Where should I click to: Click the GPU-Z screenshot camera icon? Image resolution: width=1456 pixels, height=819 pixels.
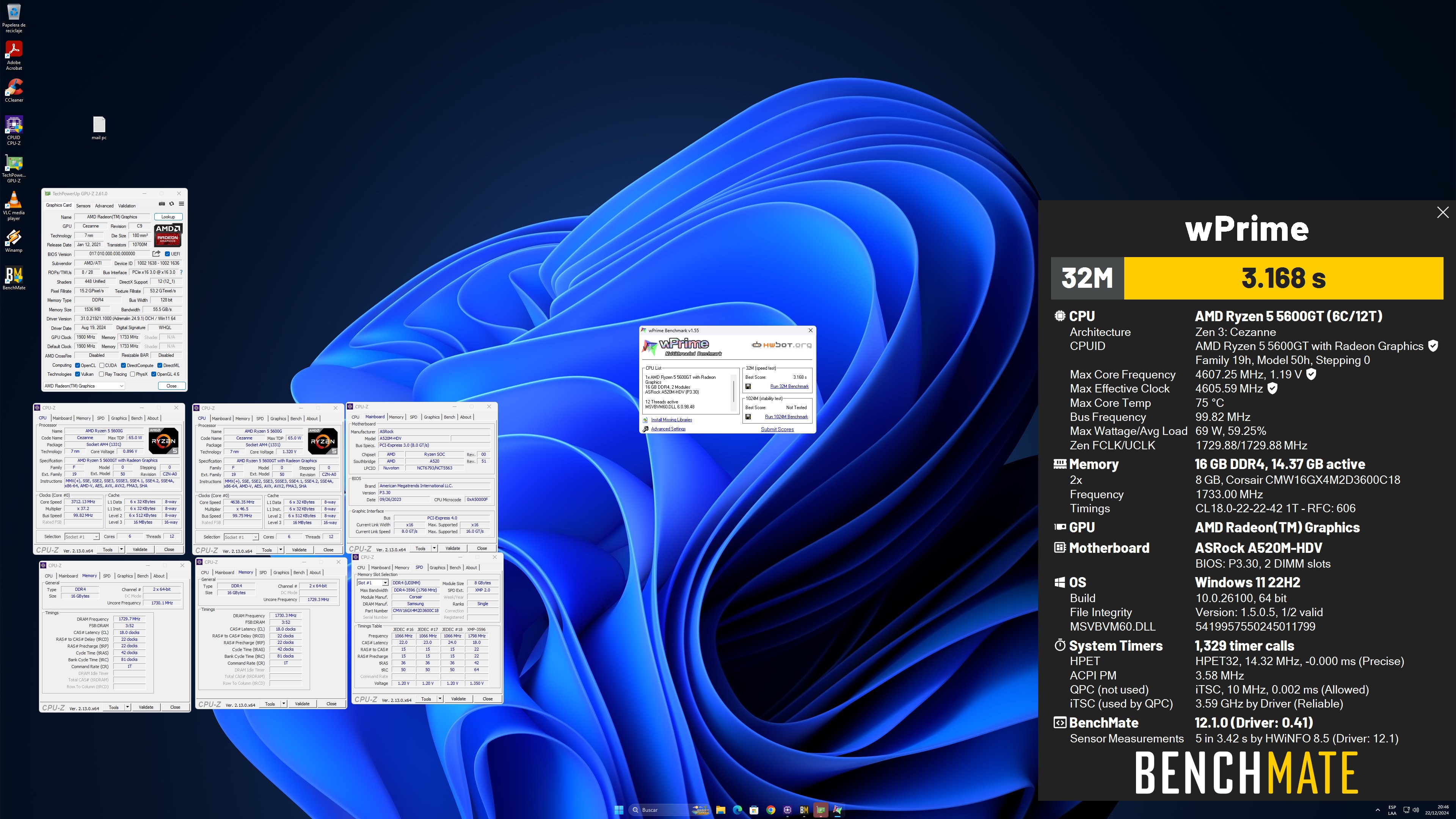pos(162,204)
